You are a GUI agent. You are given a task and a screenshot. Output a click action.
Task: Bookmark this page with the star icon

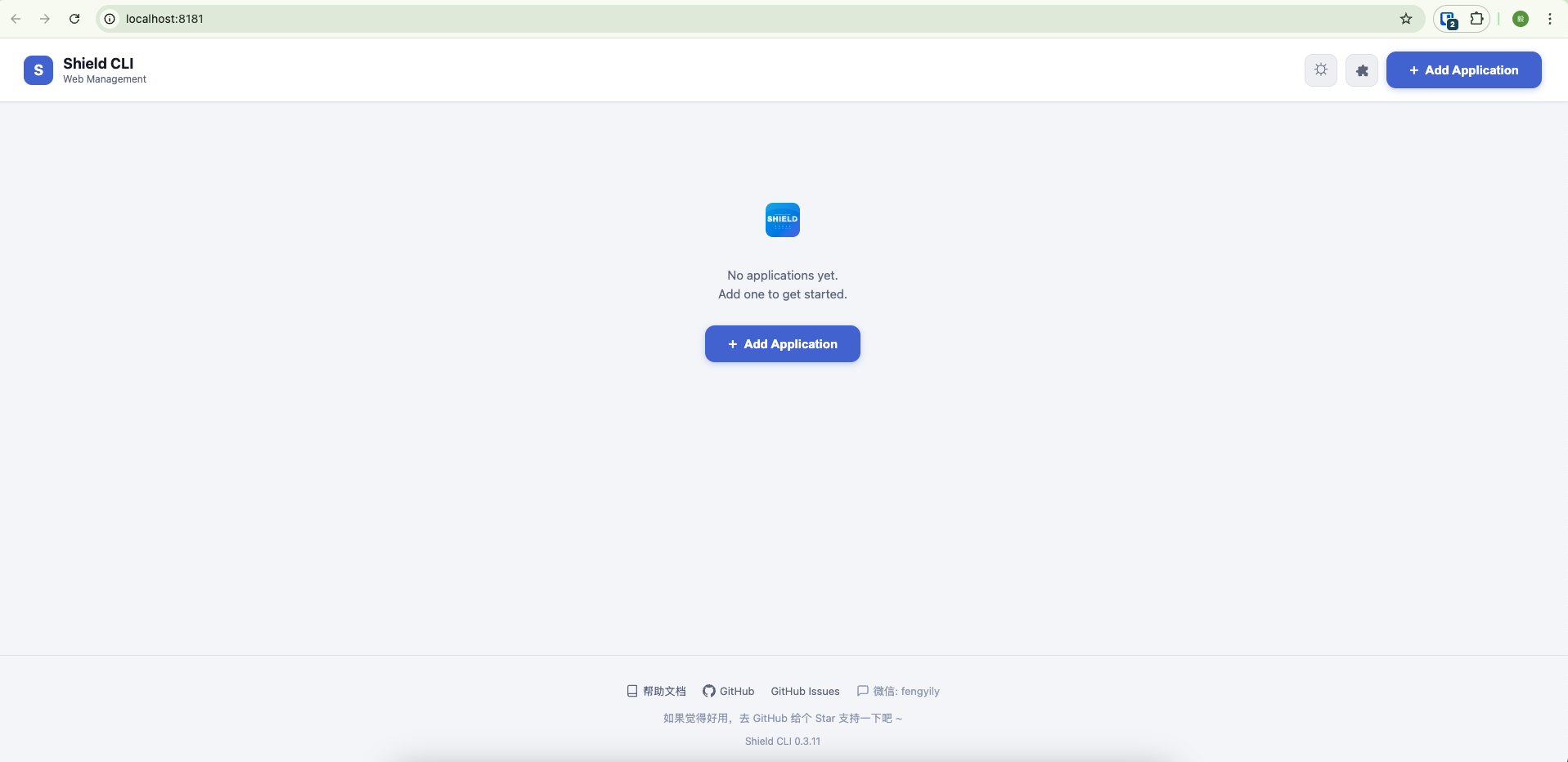[x=1406, y=19]
